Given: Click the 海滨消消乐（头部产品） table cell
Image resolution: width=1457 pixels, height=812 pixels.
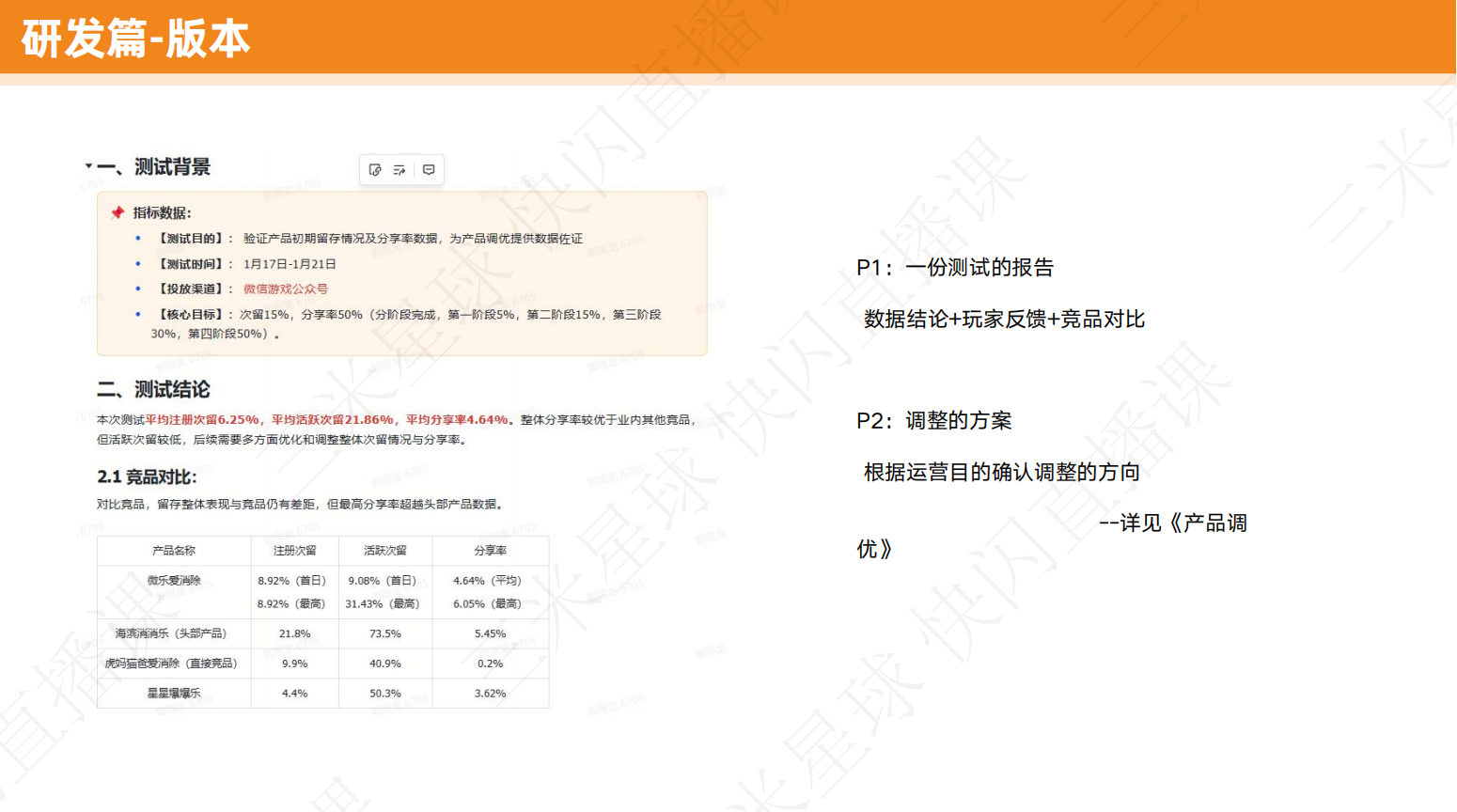Looking at the screenshot, I should tap(171, 634).
